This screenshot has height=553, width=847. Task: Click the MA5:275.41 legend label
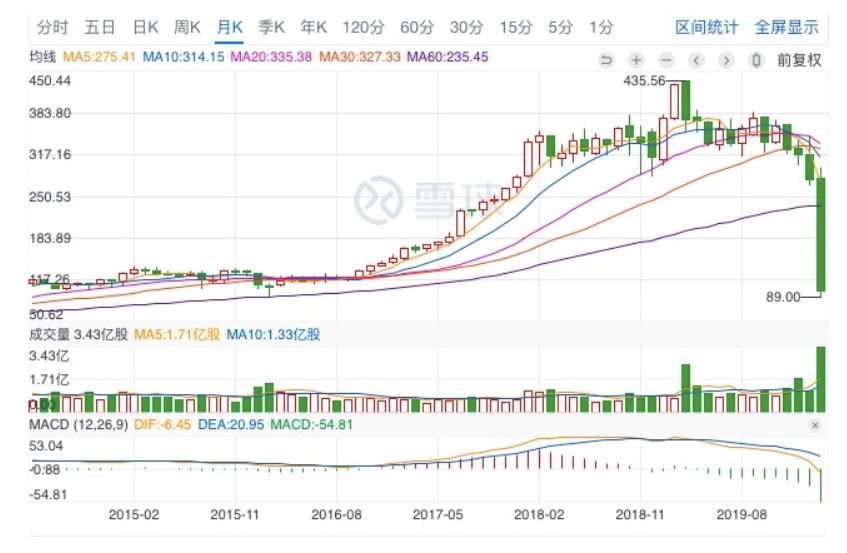tap(99, 57)
